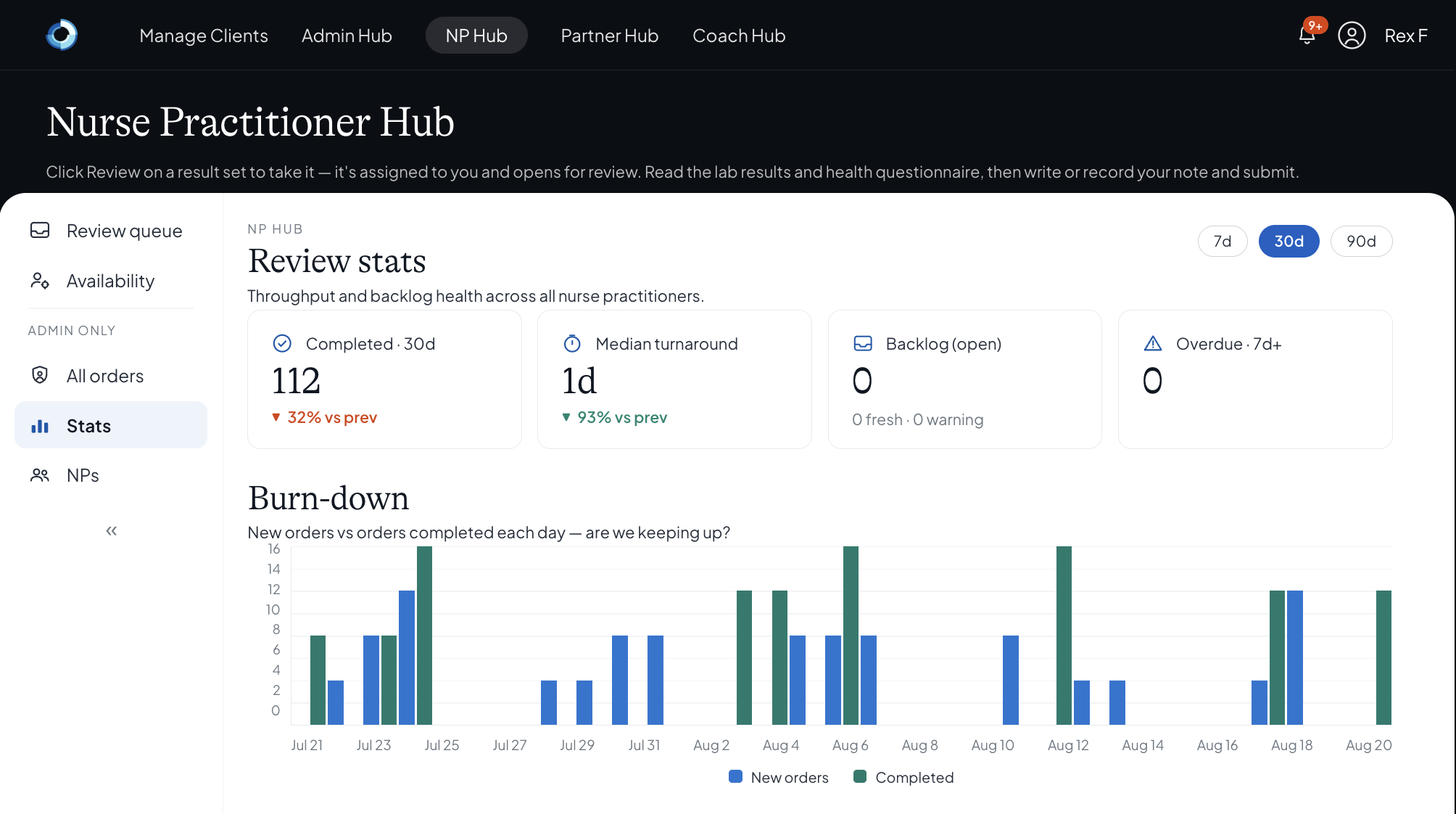The width and height of the screenshot is (1456, 814).
Task: Open the notifications bell
Action: point(1307,35)
